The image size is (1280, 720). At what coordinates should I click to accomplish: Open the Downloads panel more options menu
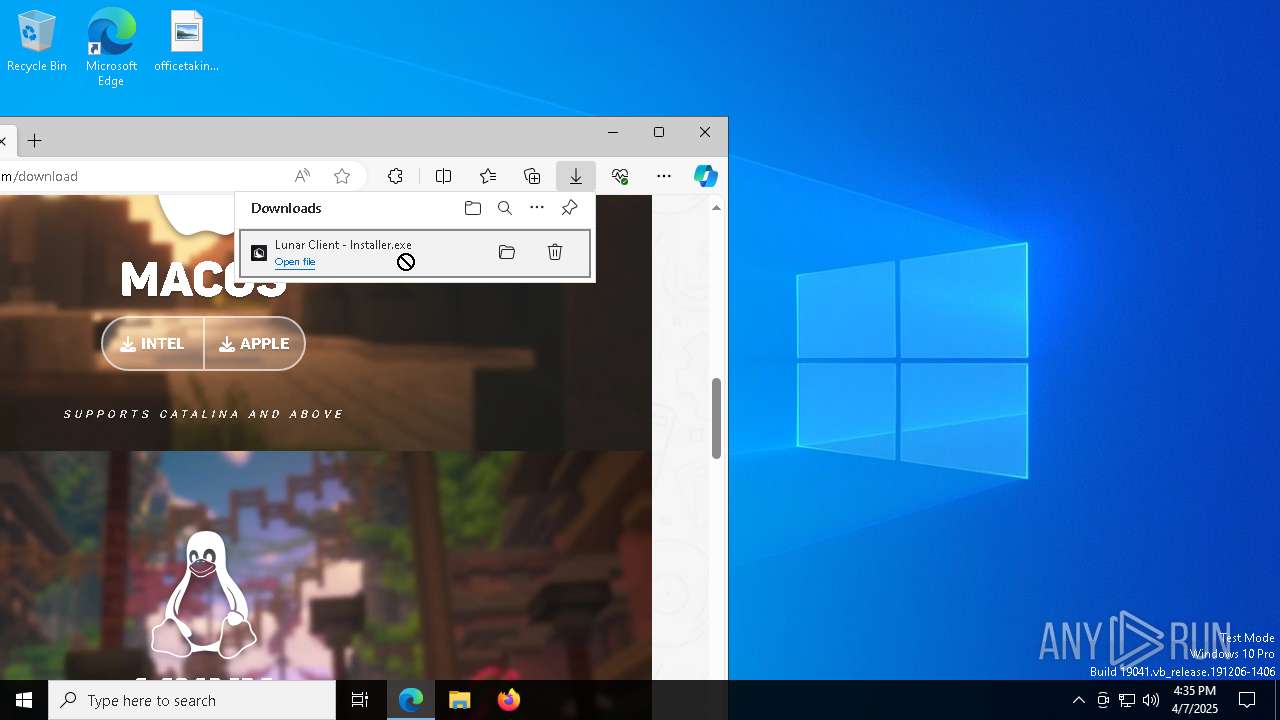point(537,208)
